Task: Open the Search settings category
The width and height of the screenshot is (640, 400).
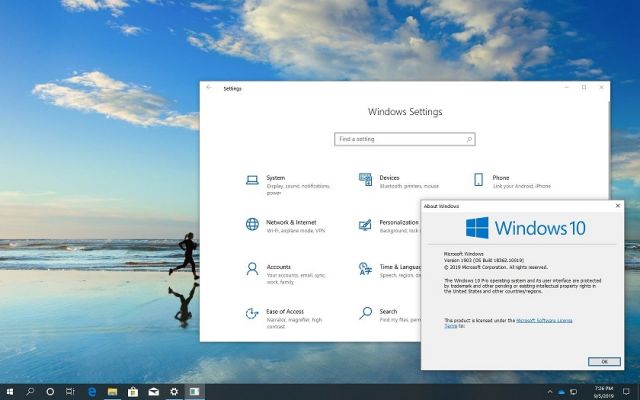Action: 387,312
